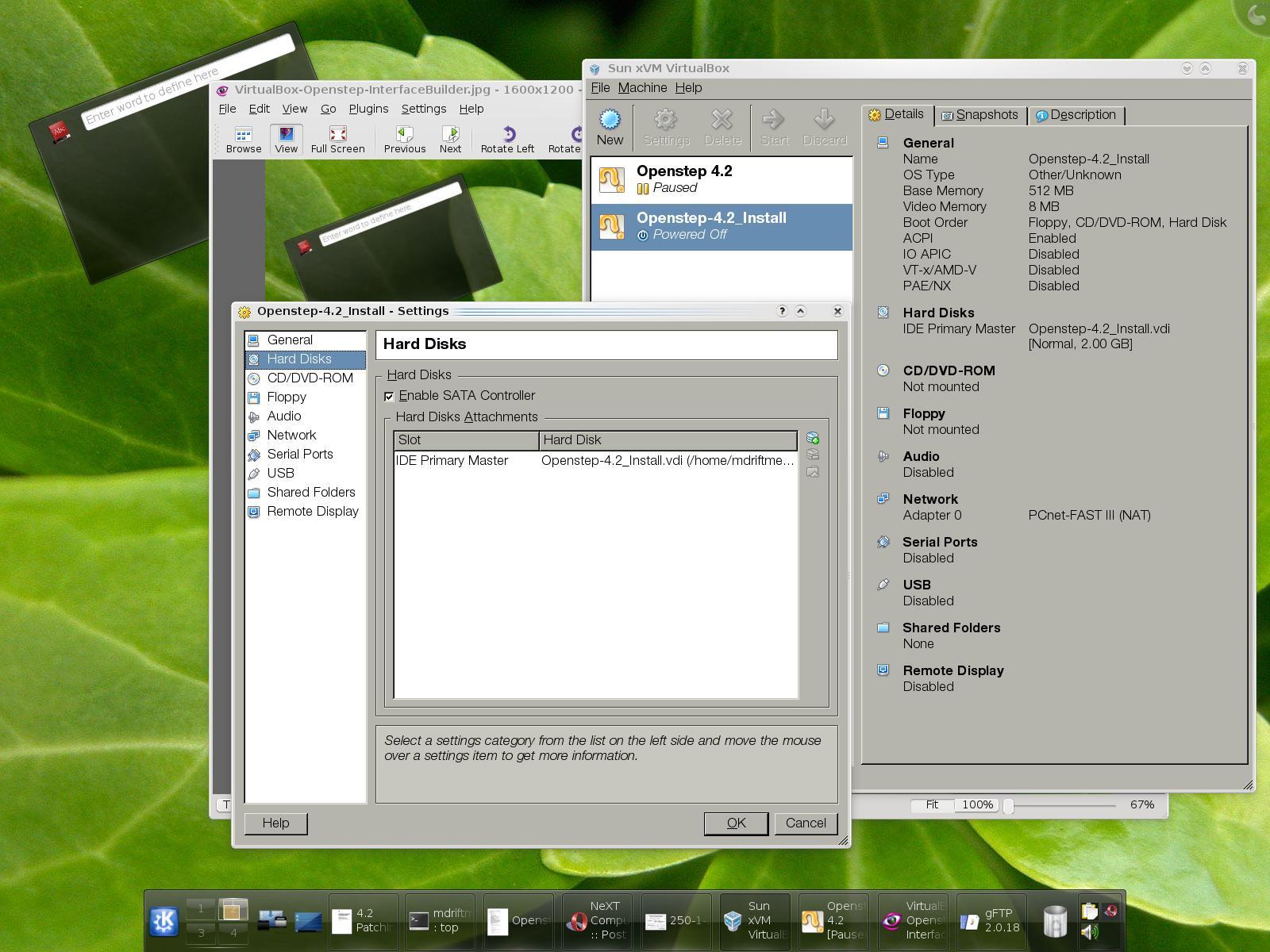Cancel the Settings dialog

[x=805, y=823]
